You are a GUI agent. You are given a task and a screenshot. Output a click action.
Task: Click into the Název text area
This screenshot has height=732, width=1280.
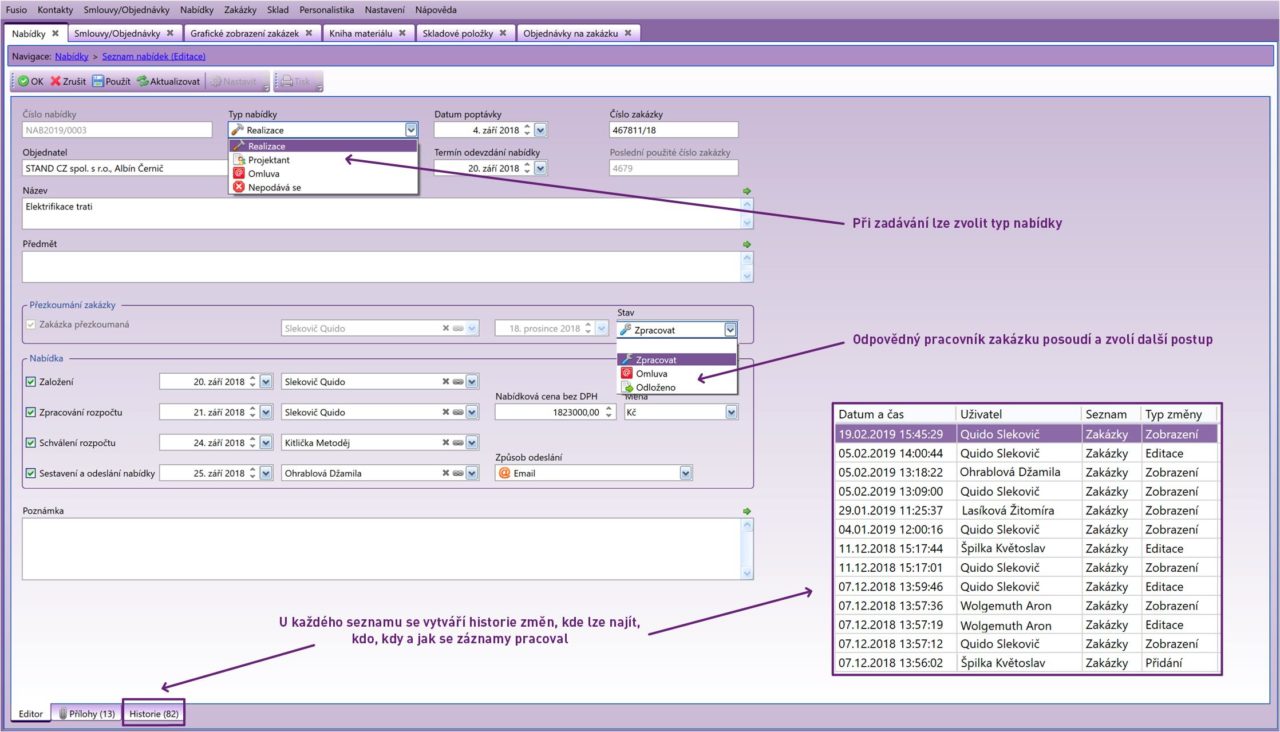click(x=381, y=213)
